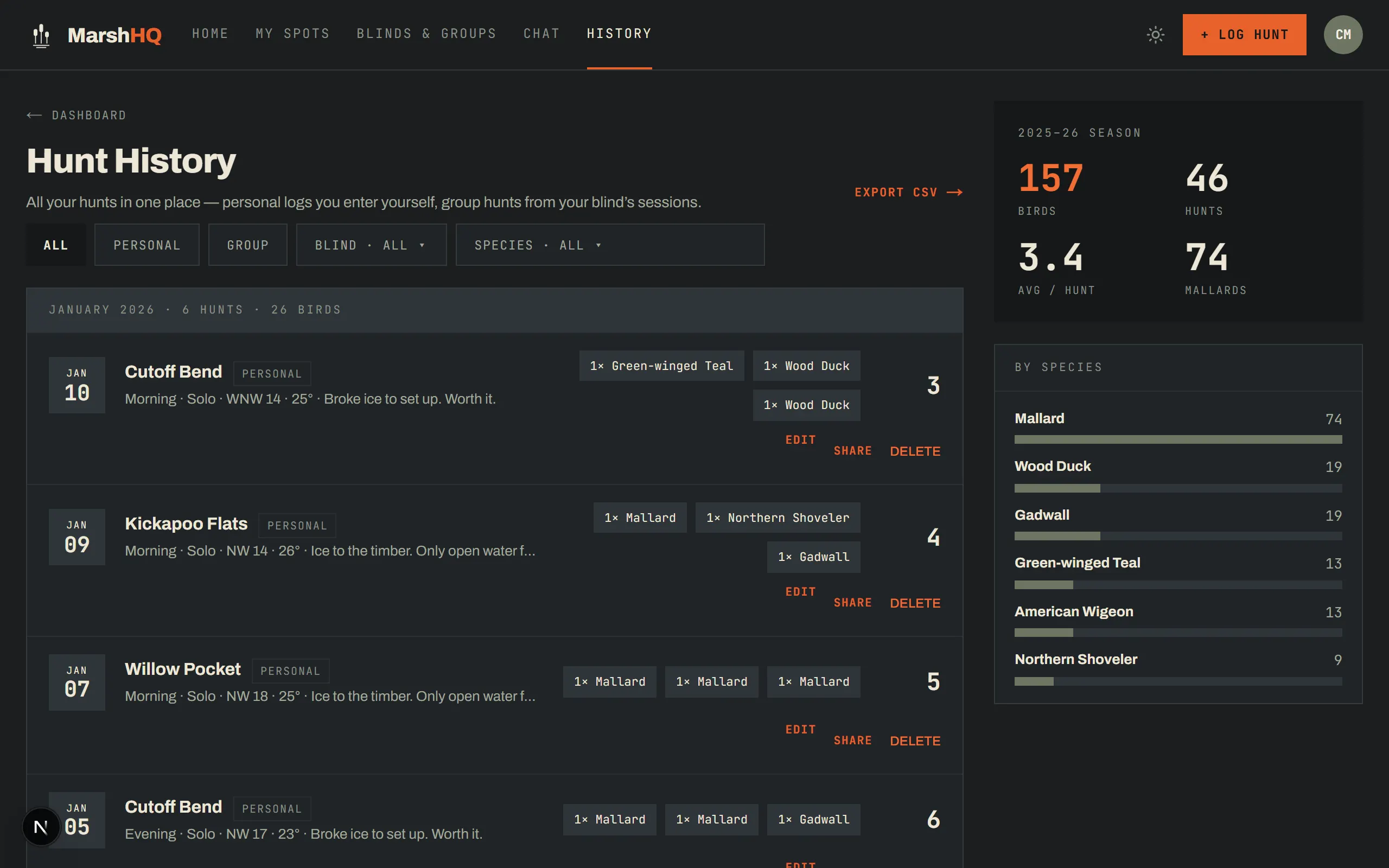
Task: Select Green-winged Teal in By Species list
Action: [1078, 563]
